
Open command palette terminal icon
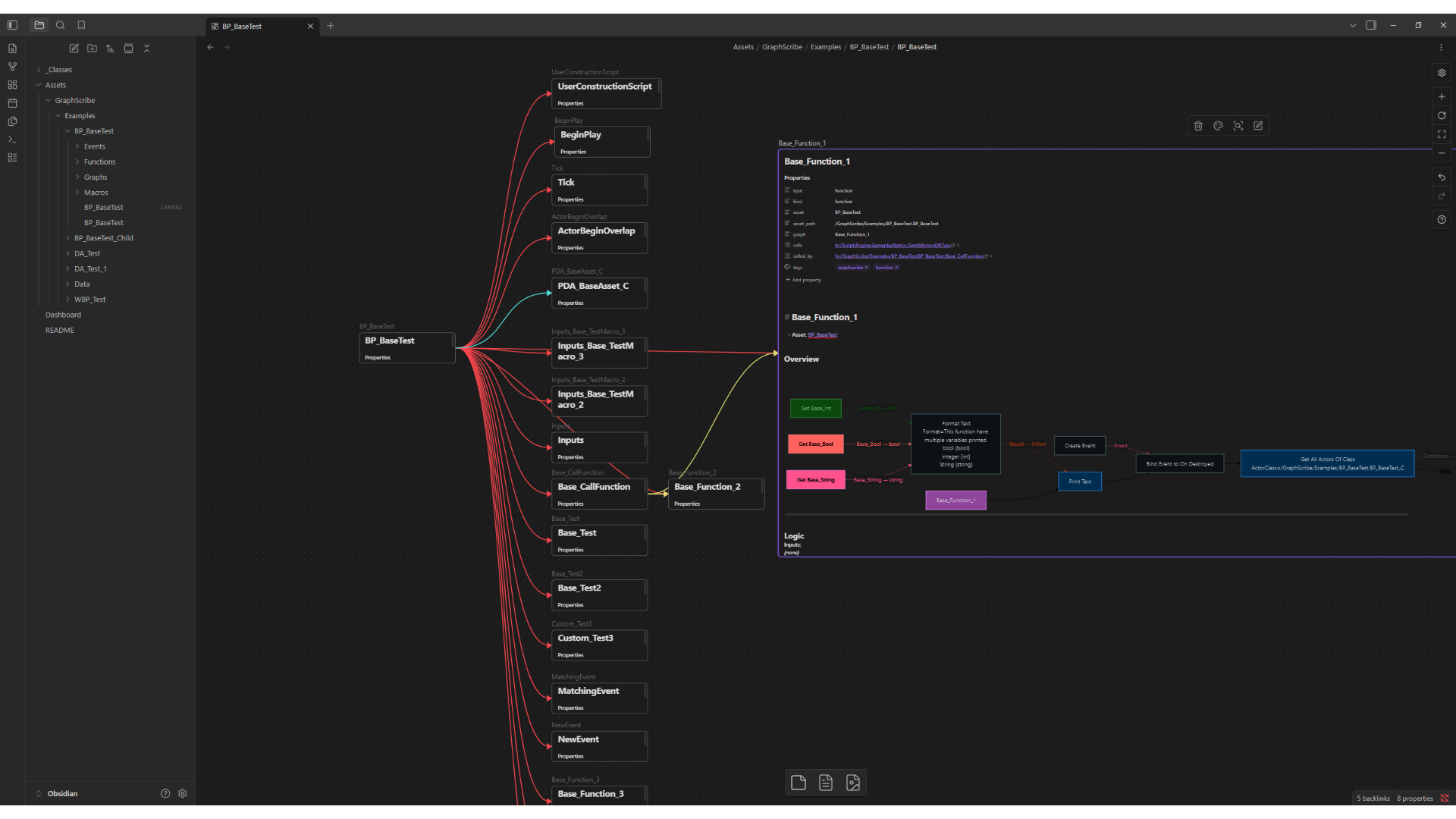[x=12, y=140]
